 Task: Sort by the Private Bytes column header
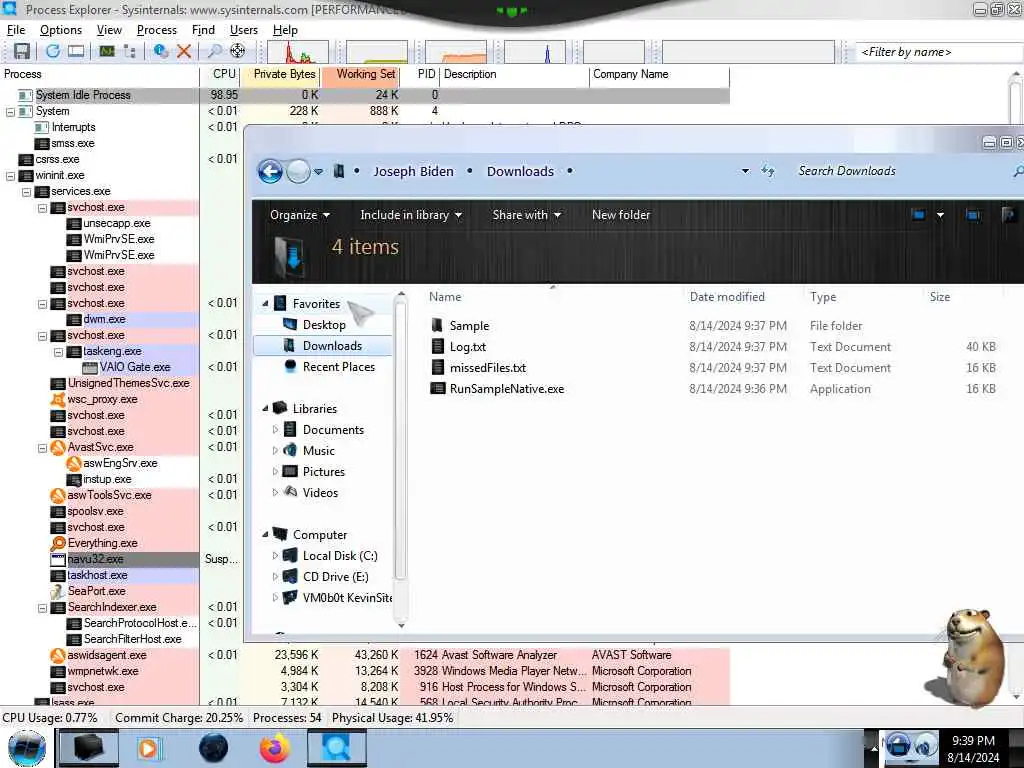(x=280, y=74)
